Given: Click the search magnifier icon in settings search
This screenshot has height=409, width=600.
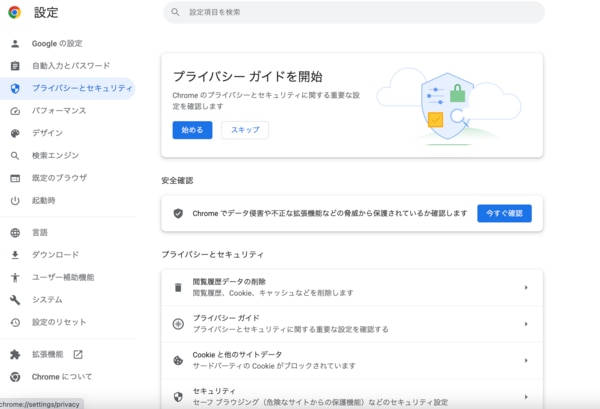Looking at the screenshot, I should [x=175, y=12].
